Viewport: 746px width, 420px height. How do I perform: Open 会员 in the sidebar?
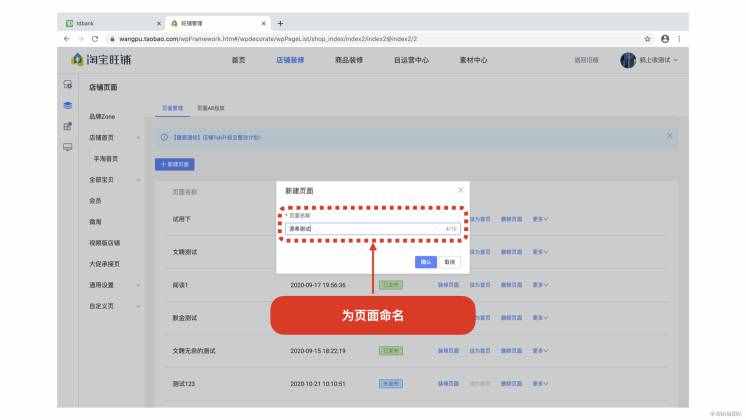(x=95, y=201)
